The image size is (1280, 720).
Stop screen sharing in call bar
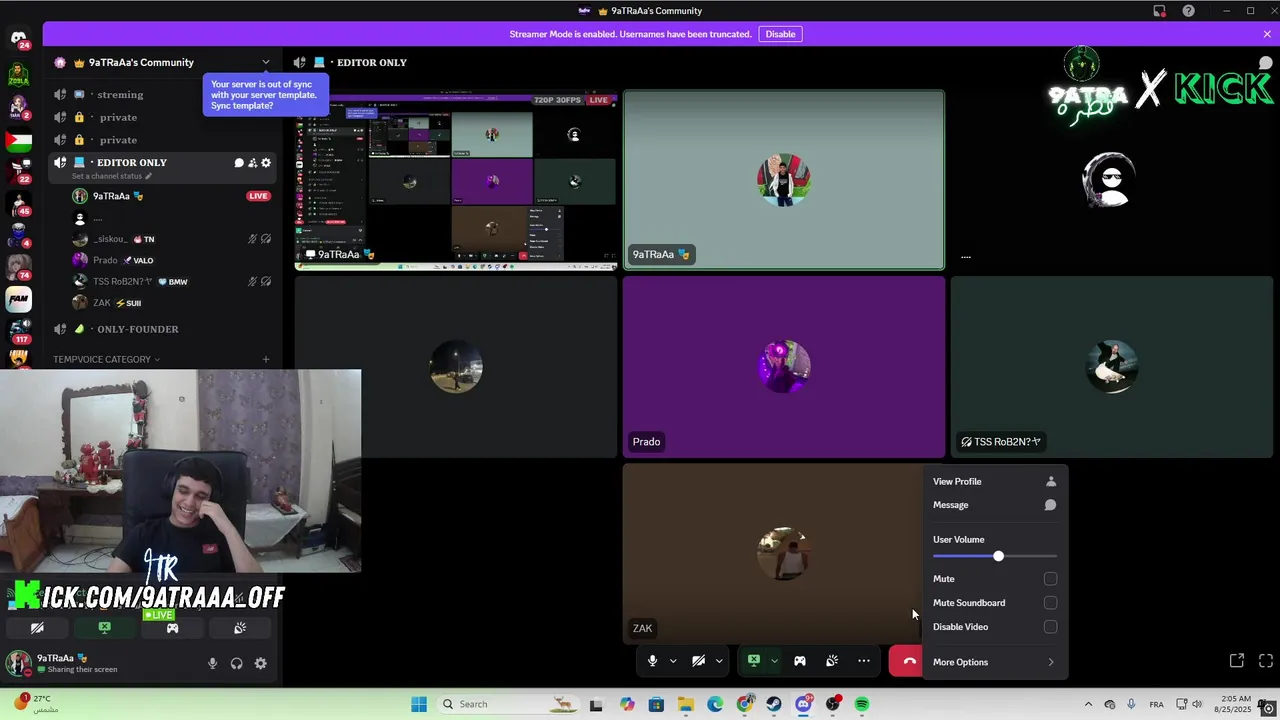coord(754,661)
